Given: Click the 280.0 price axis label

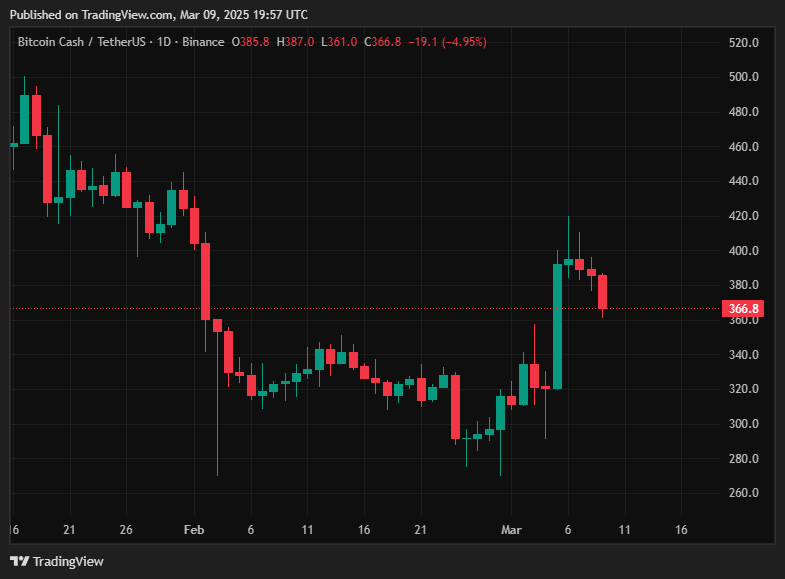Looking at the screenshot, I should (743, 459).
